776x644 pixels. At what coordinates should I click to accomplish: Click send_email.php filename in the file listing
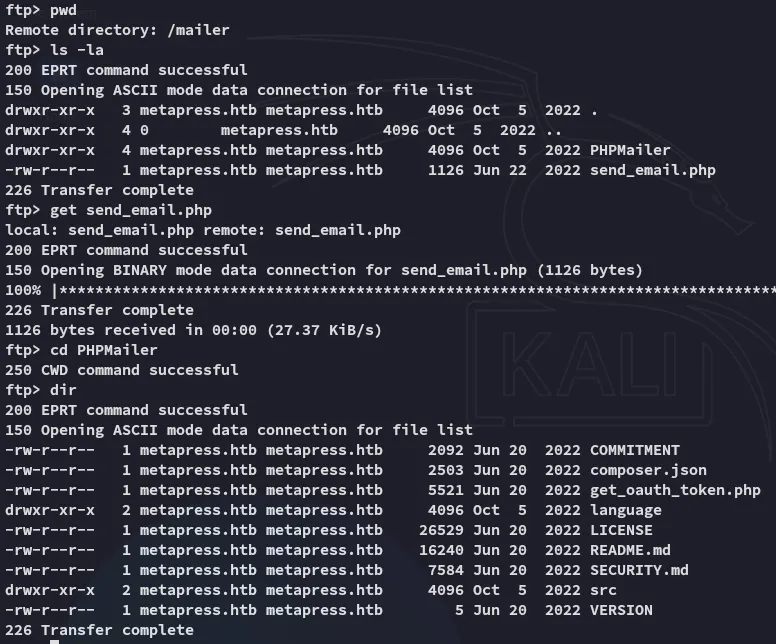652,170
